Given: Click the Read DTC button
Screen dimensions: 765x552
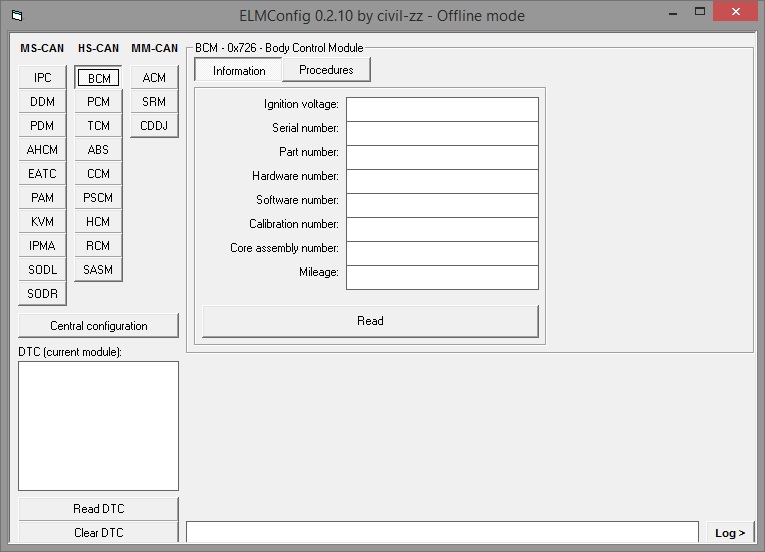Looking at the screenshot, I should click(99, 509).
